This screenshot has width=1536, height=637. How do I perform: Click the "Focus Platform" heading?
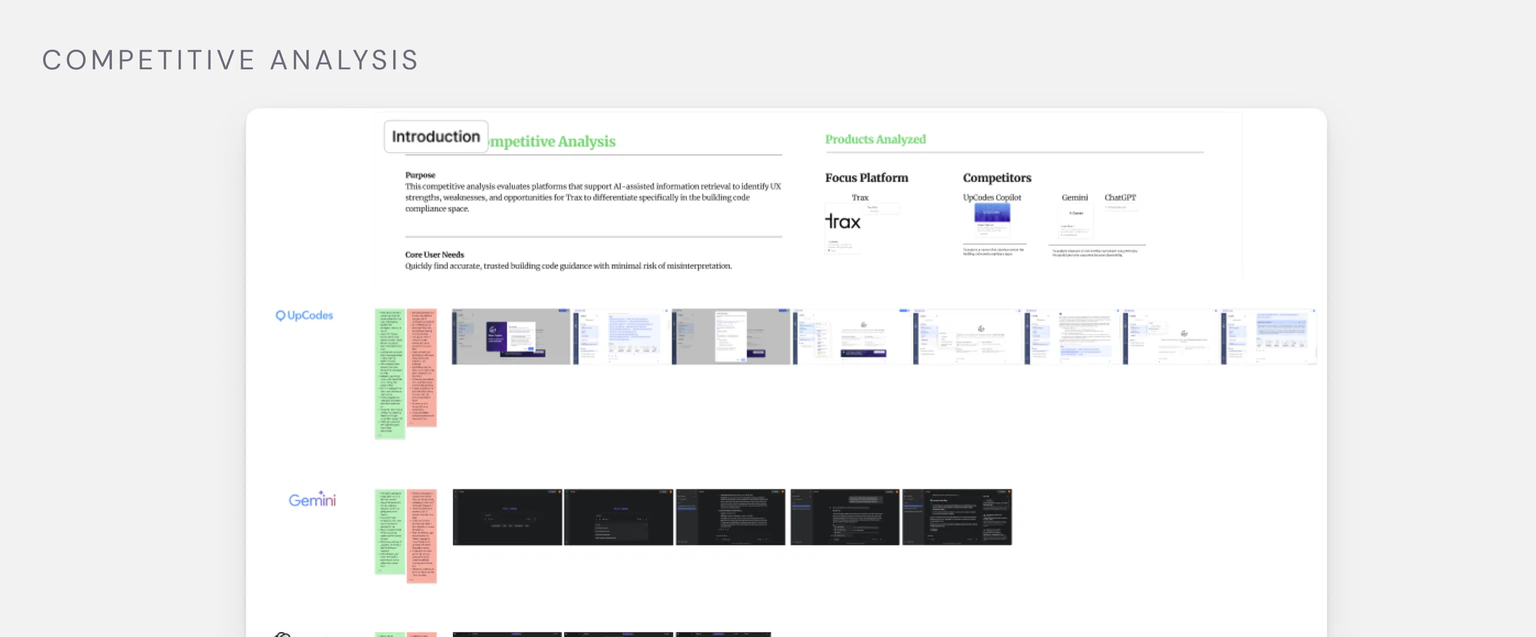pyautogui.click(x=866, y=178)
